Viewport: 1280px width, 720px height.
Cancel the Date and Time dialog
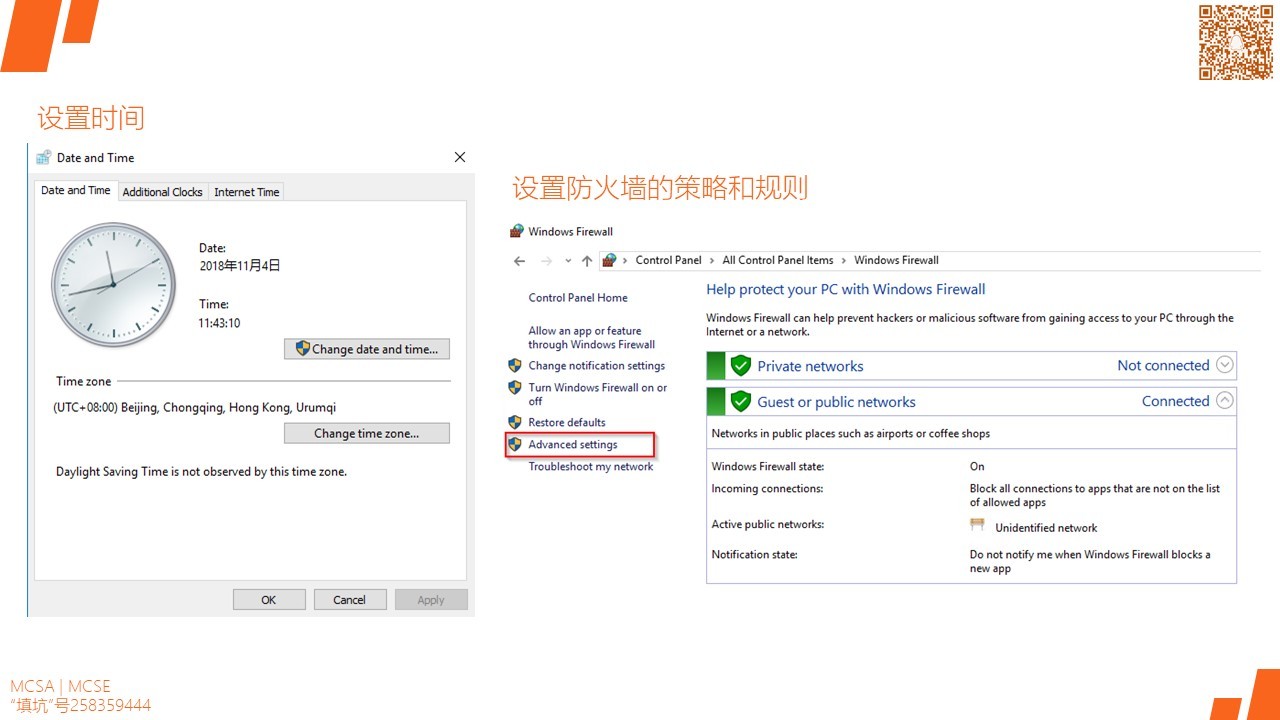coord(350,600)
